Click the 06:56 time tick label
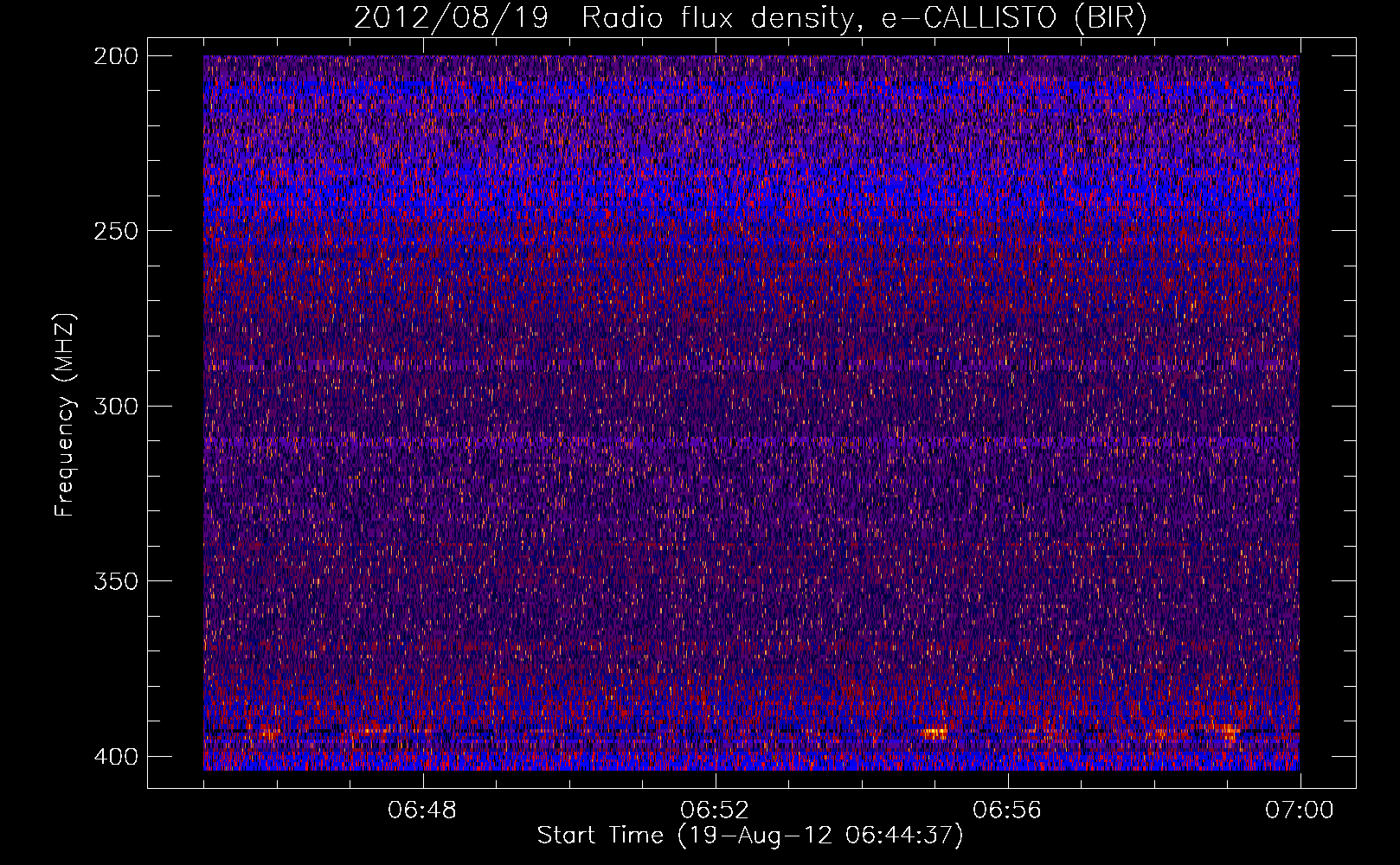 (1007, 811)
